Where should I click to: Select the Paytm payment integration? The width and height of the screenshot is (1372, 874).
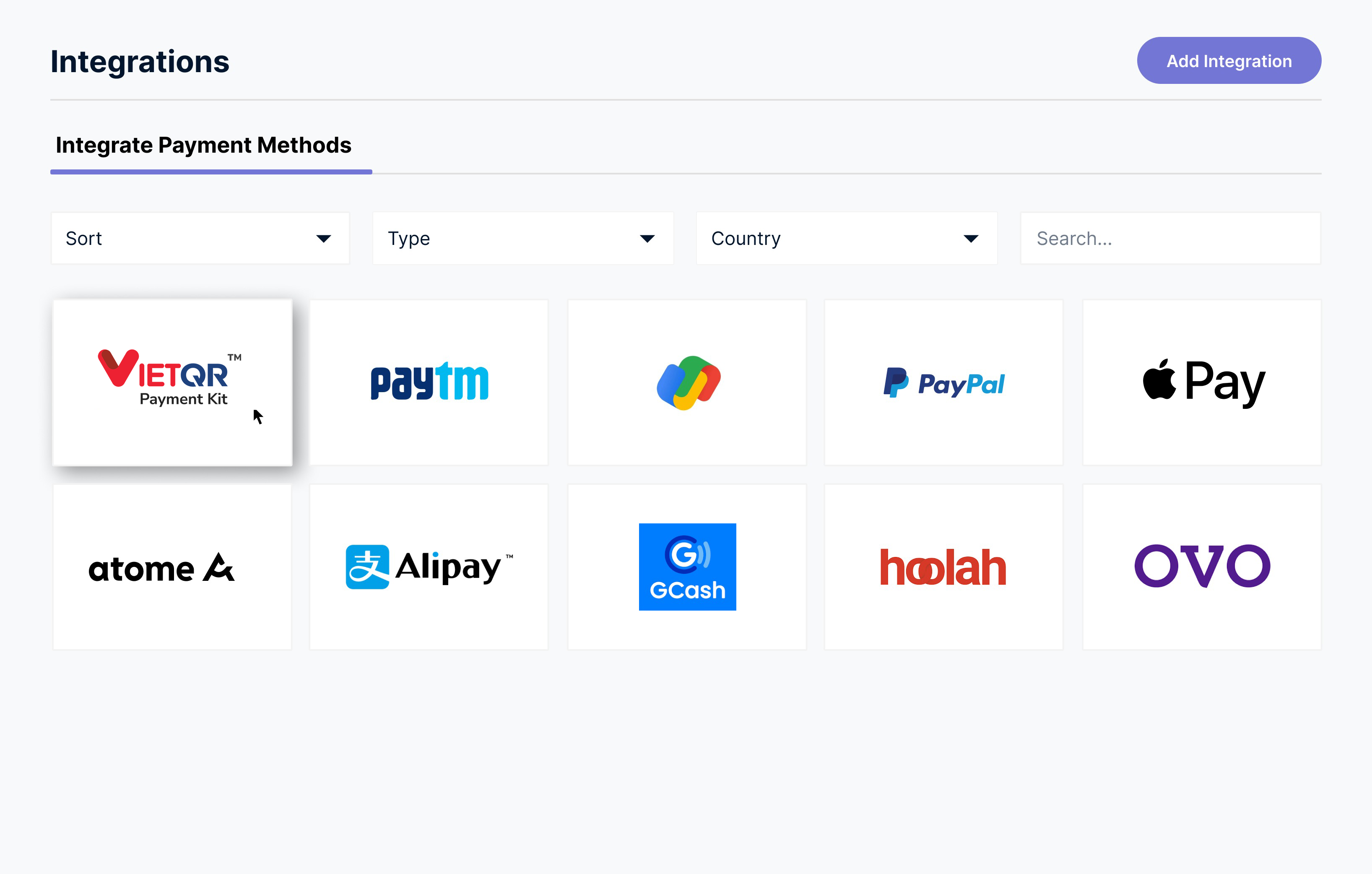[x=429, y=381]
